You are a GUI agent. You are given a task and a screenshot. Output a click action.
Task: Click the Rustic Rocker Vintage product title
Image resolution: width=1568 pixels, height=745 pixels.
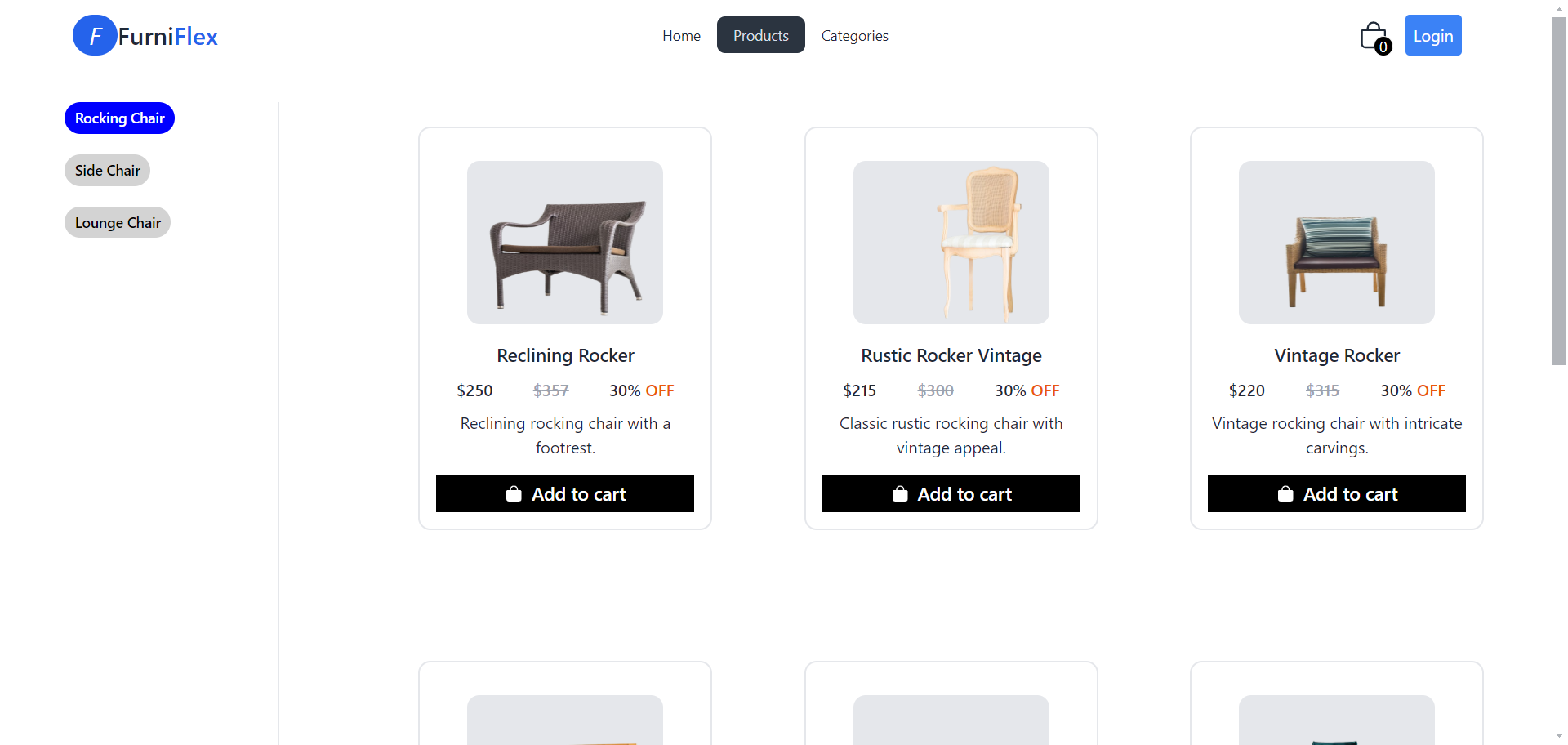point(951,355)
